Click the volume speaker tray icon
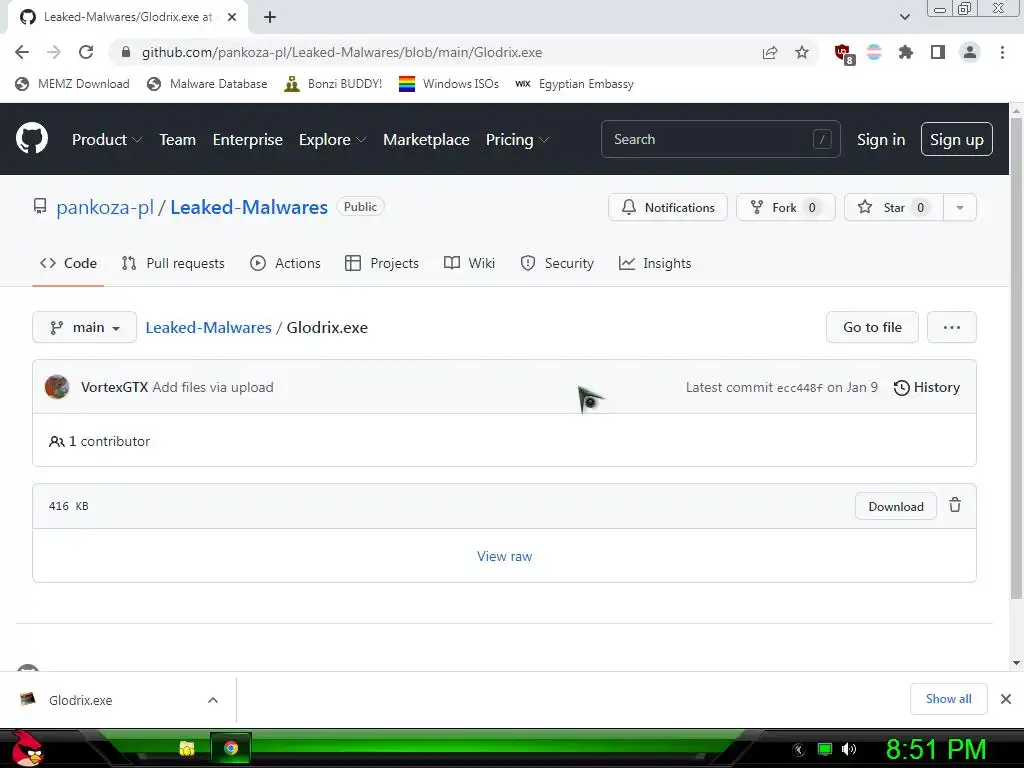Screen dimensions: 1024x768 pyautogui.click(x=849, y=749)
